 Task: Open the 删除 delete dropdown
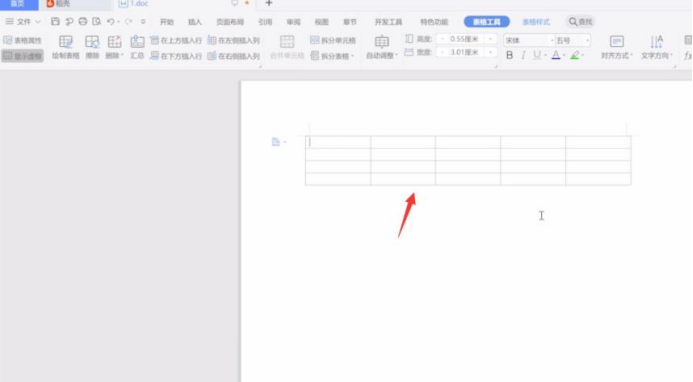click(114, 47)
